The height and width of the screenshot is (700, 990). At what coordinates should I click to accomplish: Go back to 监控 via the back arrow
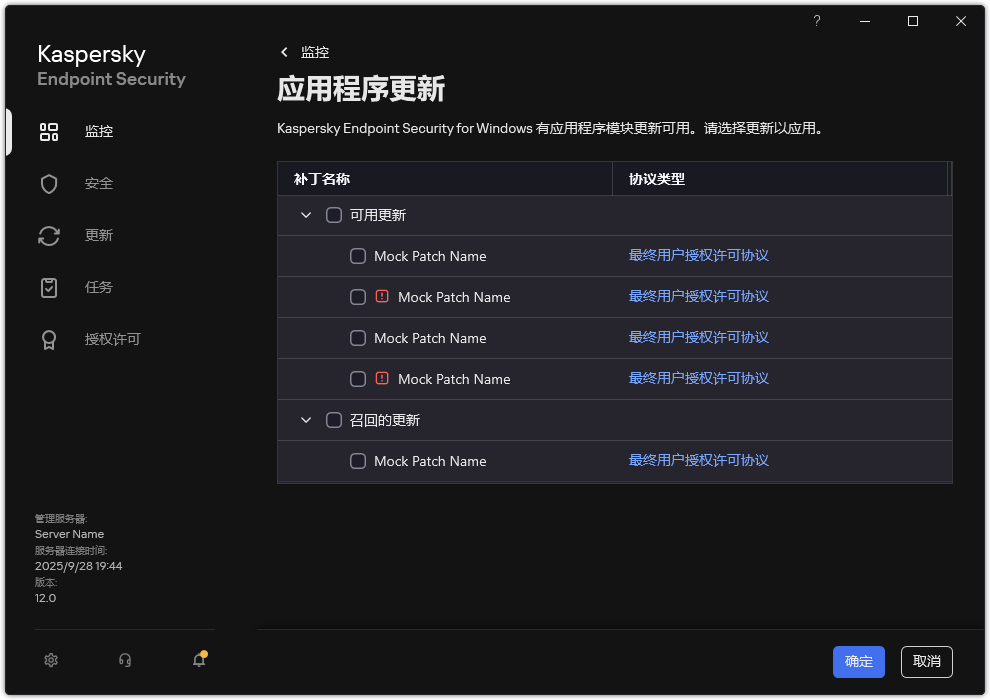pos(285,51)
